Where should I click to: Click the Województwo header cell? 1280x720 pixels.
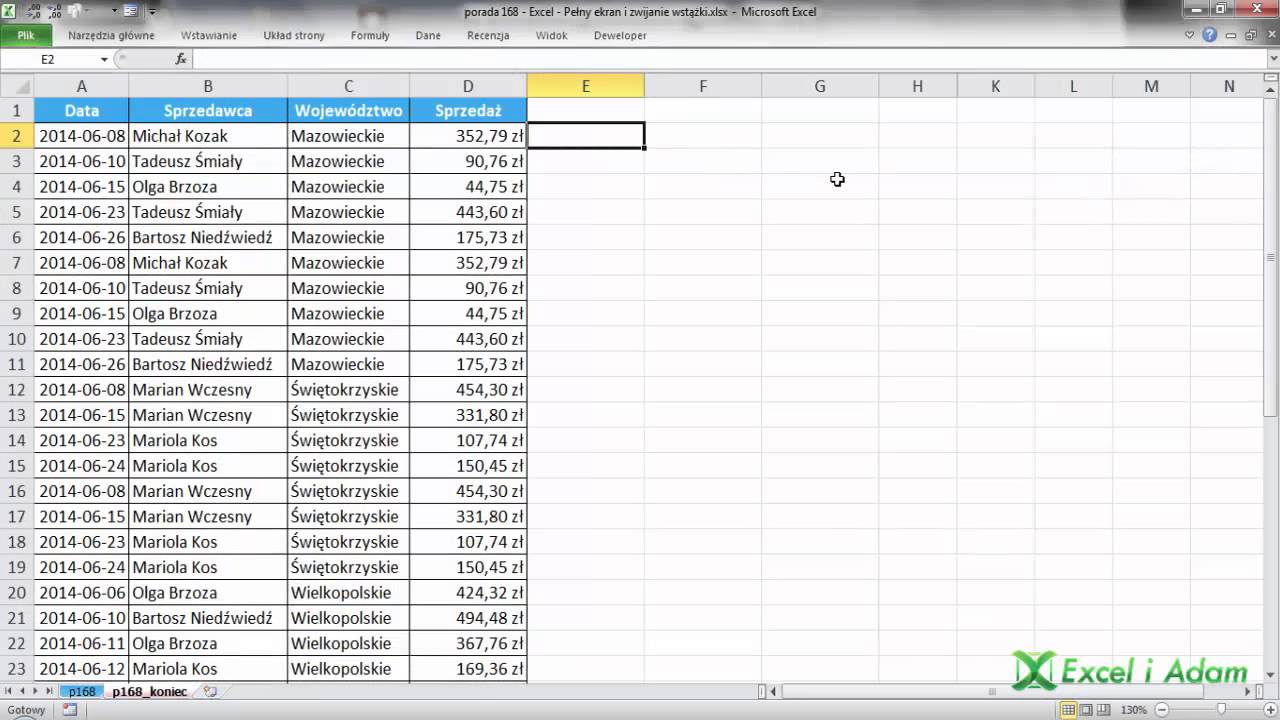(x=348, y=110)
